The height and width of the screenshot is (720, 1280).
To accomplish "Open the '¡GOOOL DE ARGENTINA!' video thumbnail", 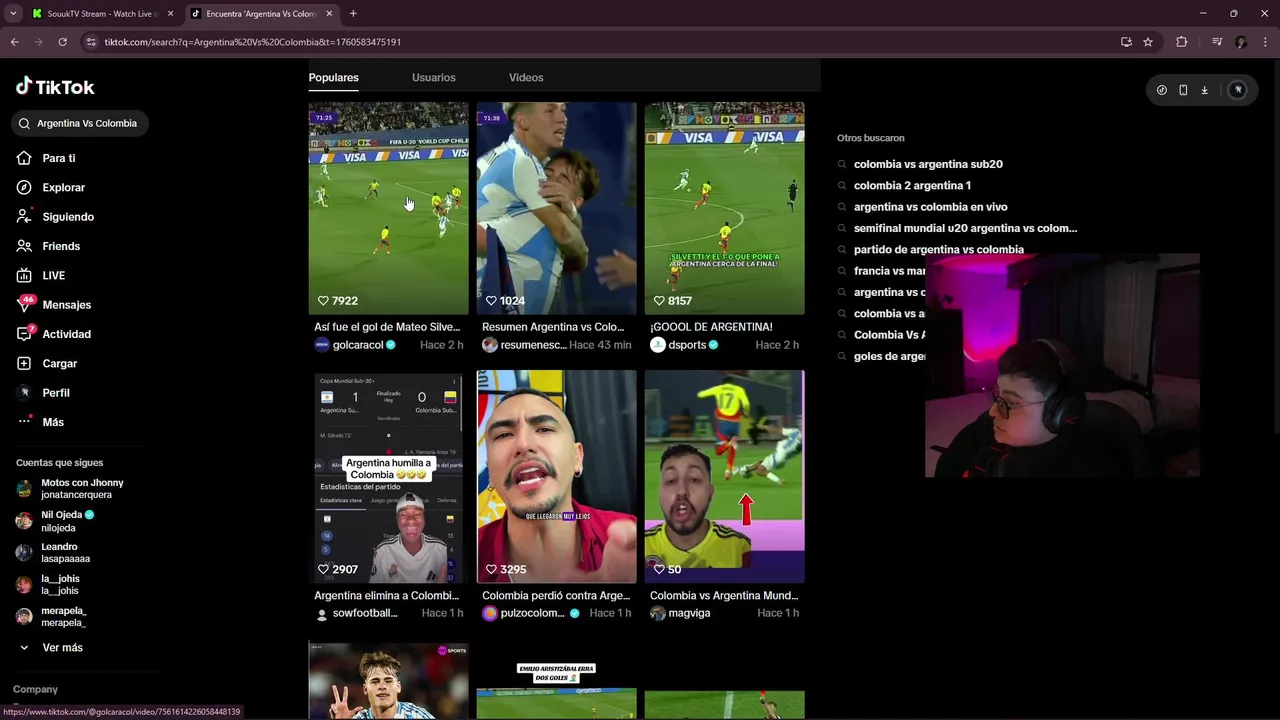I will click(x=724, y=208).
